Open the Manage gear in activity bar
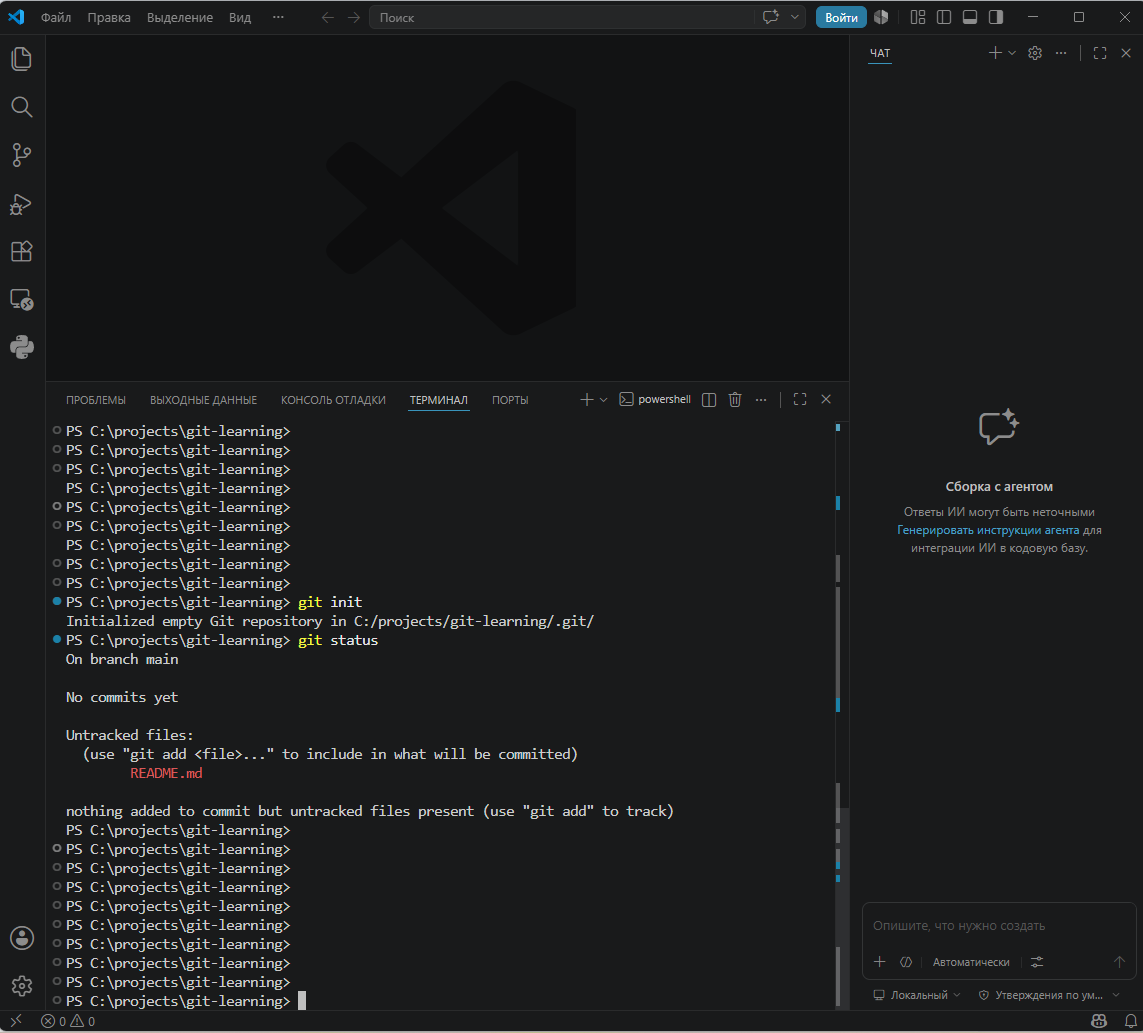 tap(22, 986)
